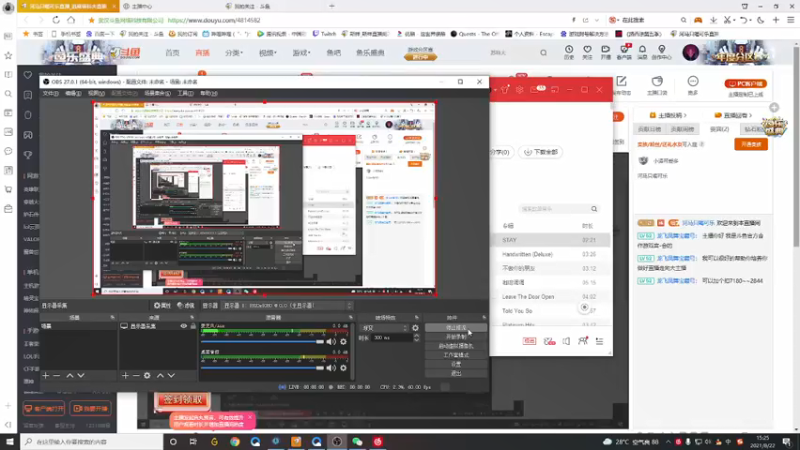Move source up in Sources dock
This screenshot has width=800, height=450.
[160, 376]
